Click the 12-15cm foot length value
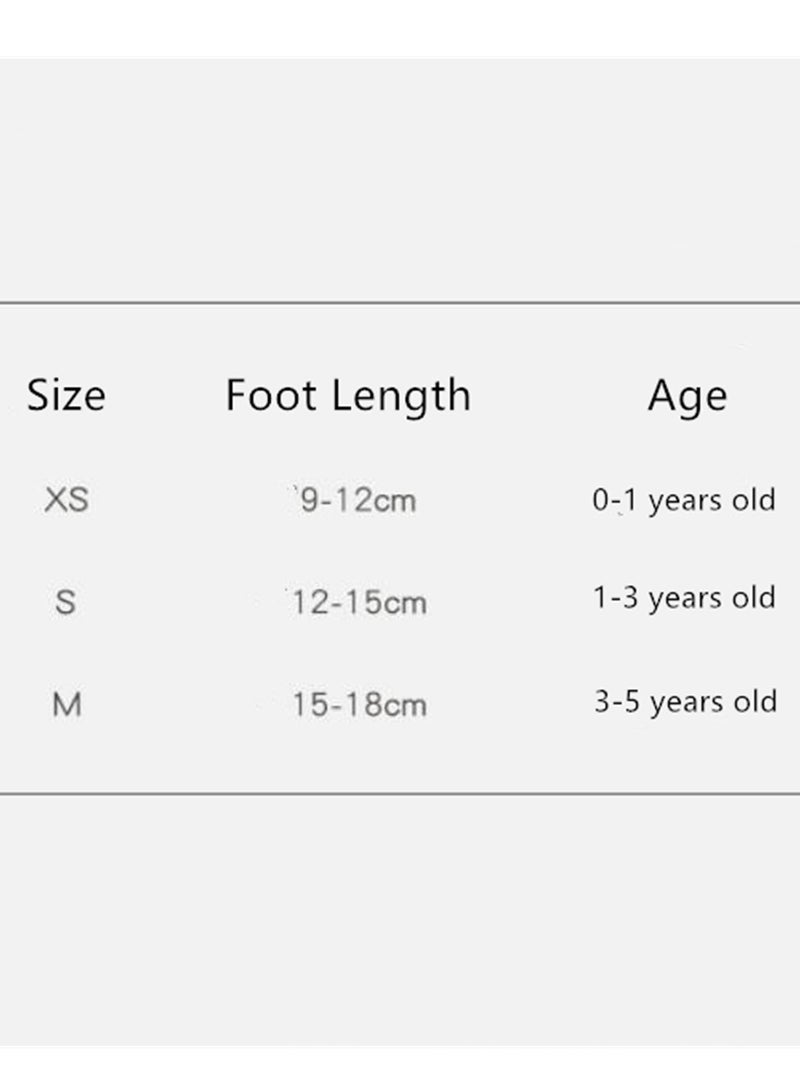 pyautogui.click(x=359, y=603)
